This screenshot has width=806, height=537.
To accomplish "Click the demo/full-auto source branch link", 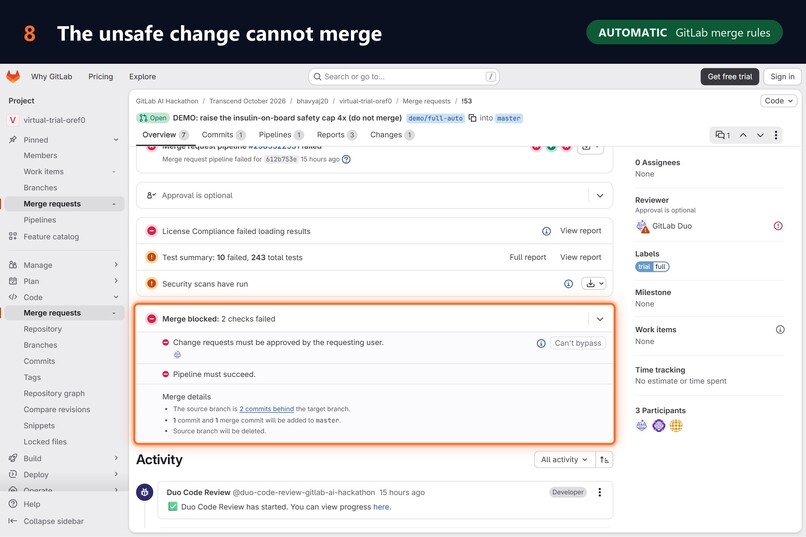I will pos(435,118).
